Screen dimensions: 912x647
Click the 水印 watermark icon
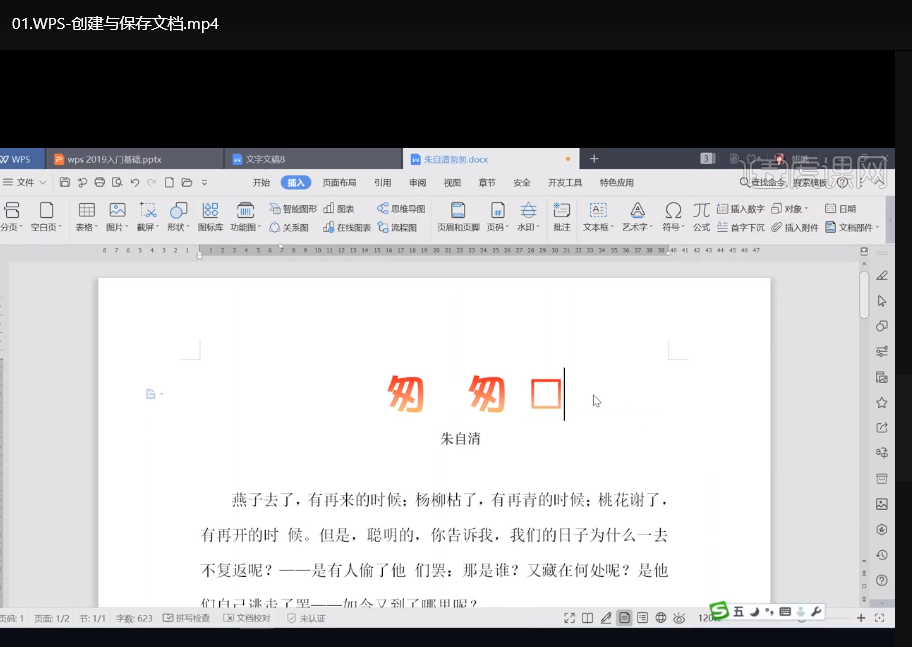point(528,216)
